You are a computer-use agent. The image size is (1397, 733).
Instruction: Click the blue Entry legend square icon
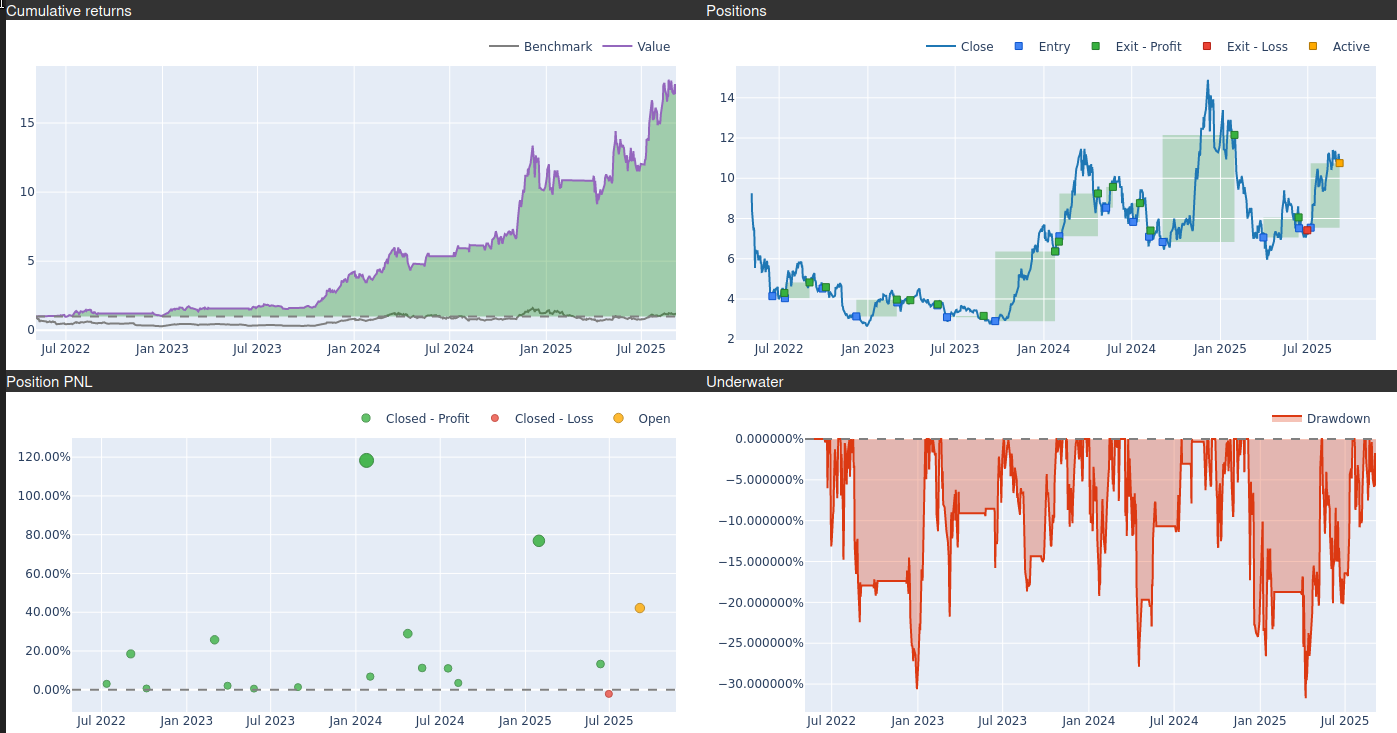1019,46
